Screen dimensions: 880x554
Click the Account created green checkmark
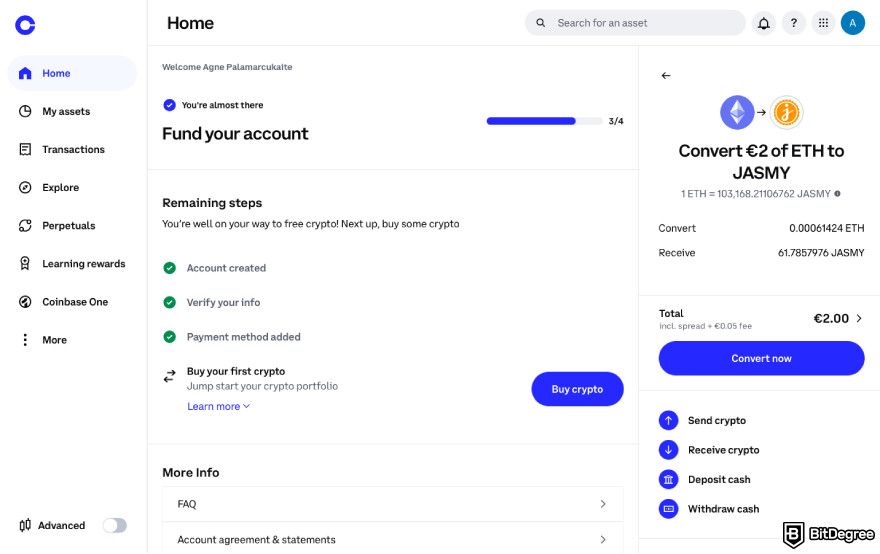pyautogui.click(x=169, y=268)
